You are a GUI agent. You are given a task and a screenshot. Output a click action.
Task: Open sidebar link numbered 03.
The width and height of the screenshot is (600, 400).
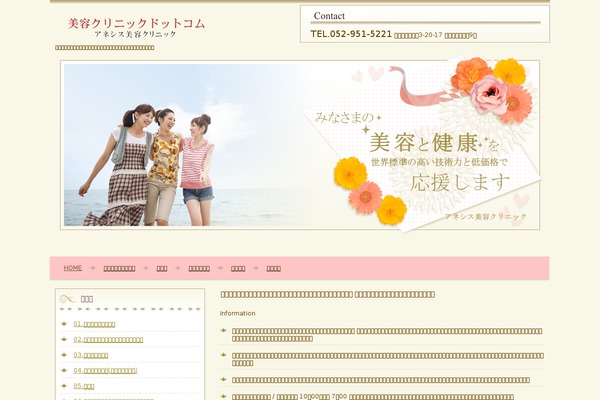(91, 355)
